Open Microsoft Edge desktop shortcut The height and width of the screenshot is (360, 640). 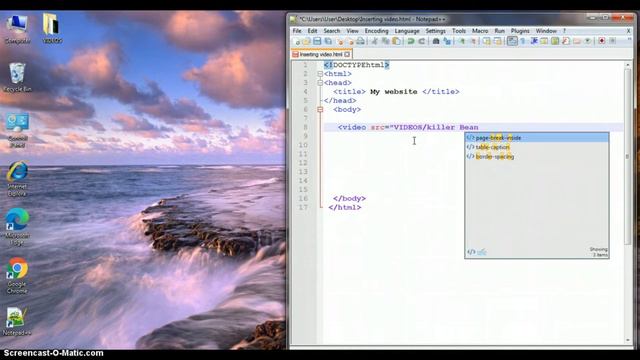coord(17,227)
